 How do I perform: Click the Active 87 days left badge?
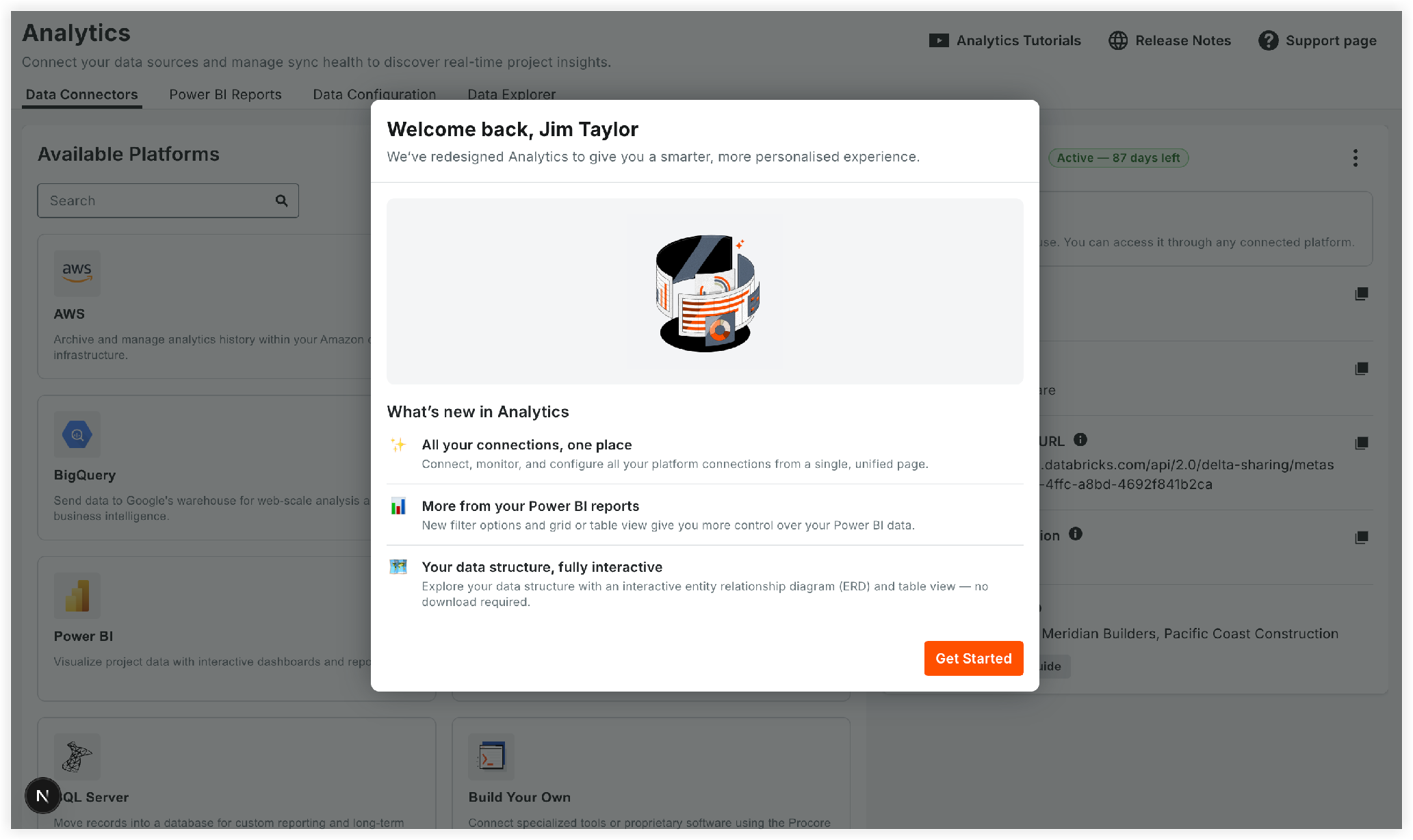point(1118,158)
